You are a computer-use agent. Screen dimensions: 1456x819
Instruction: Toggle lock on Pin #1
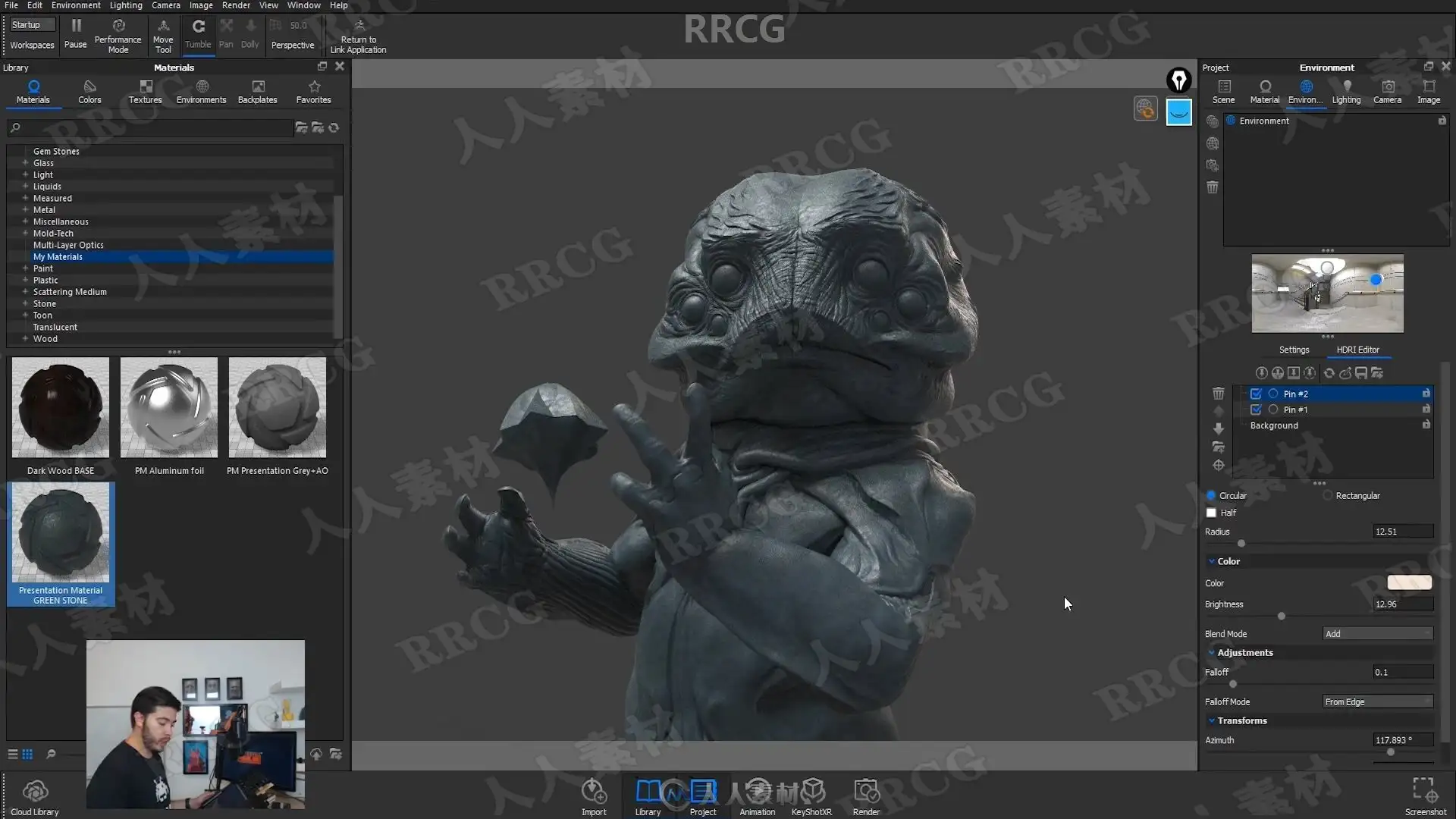pos(1426,409)
